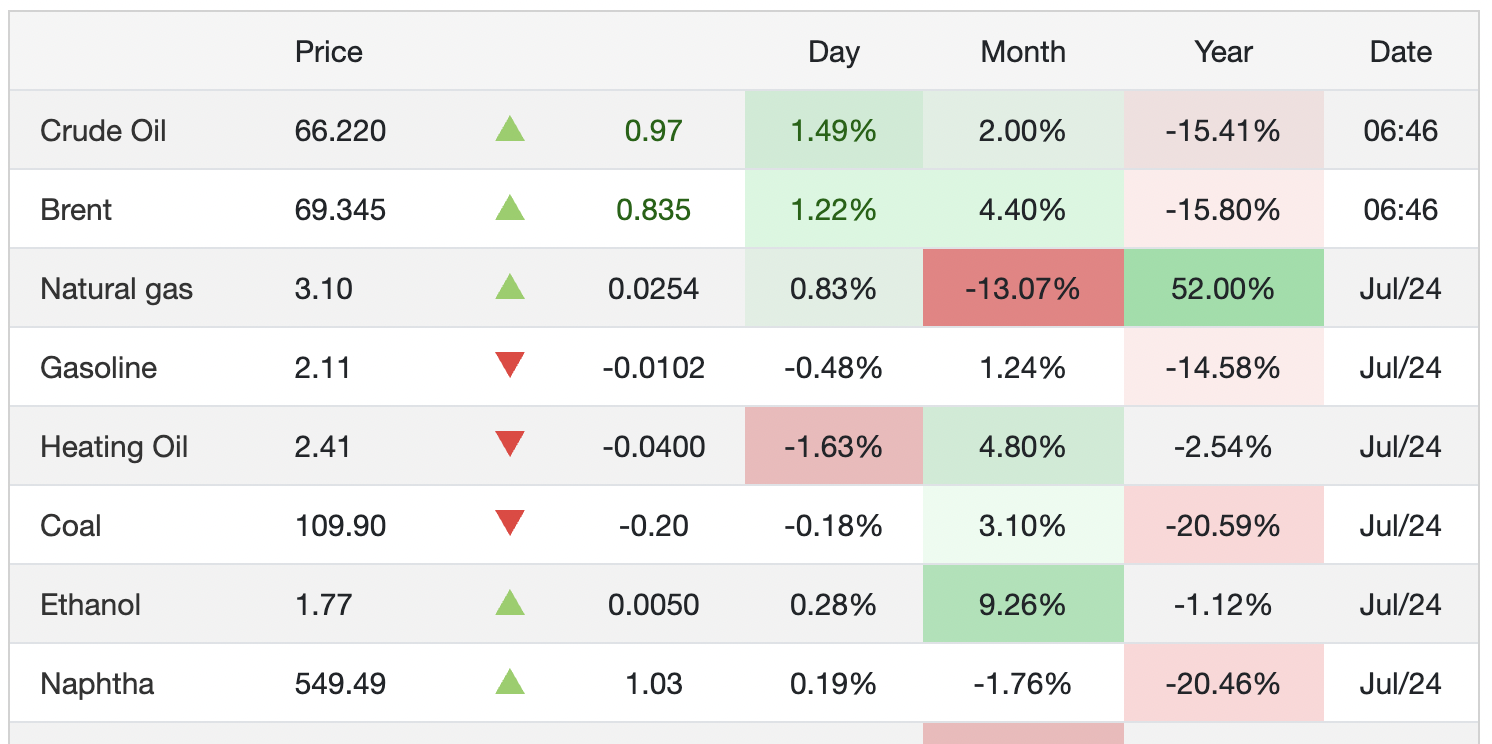1492x744 pixels.
Task: Click the red down arrow in Gasoline row
Action: pos(510,366)
